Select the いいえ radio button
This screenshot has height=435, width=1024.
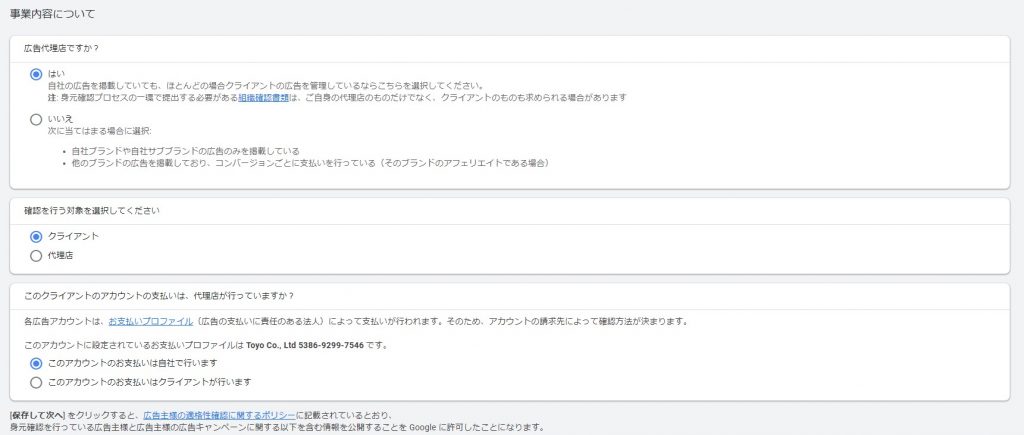coord(36,120)
